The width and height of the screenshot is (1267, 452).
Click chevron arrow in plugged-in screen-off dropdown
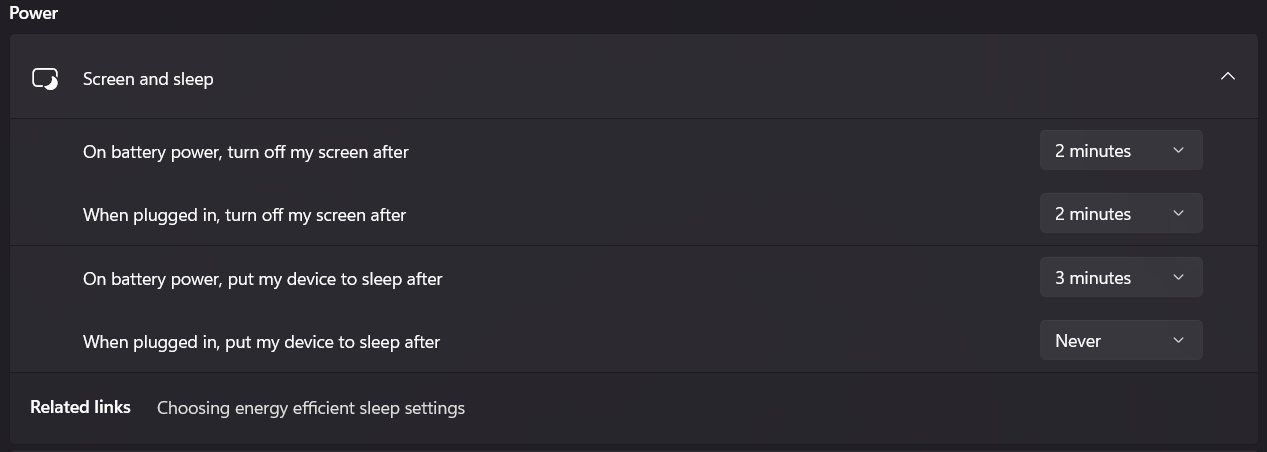pos(1178,214)
